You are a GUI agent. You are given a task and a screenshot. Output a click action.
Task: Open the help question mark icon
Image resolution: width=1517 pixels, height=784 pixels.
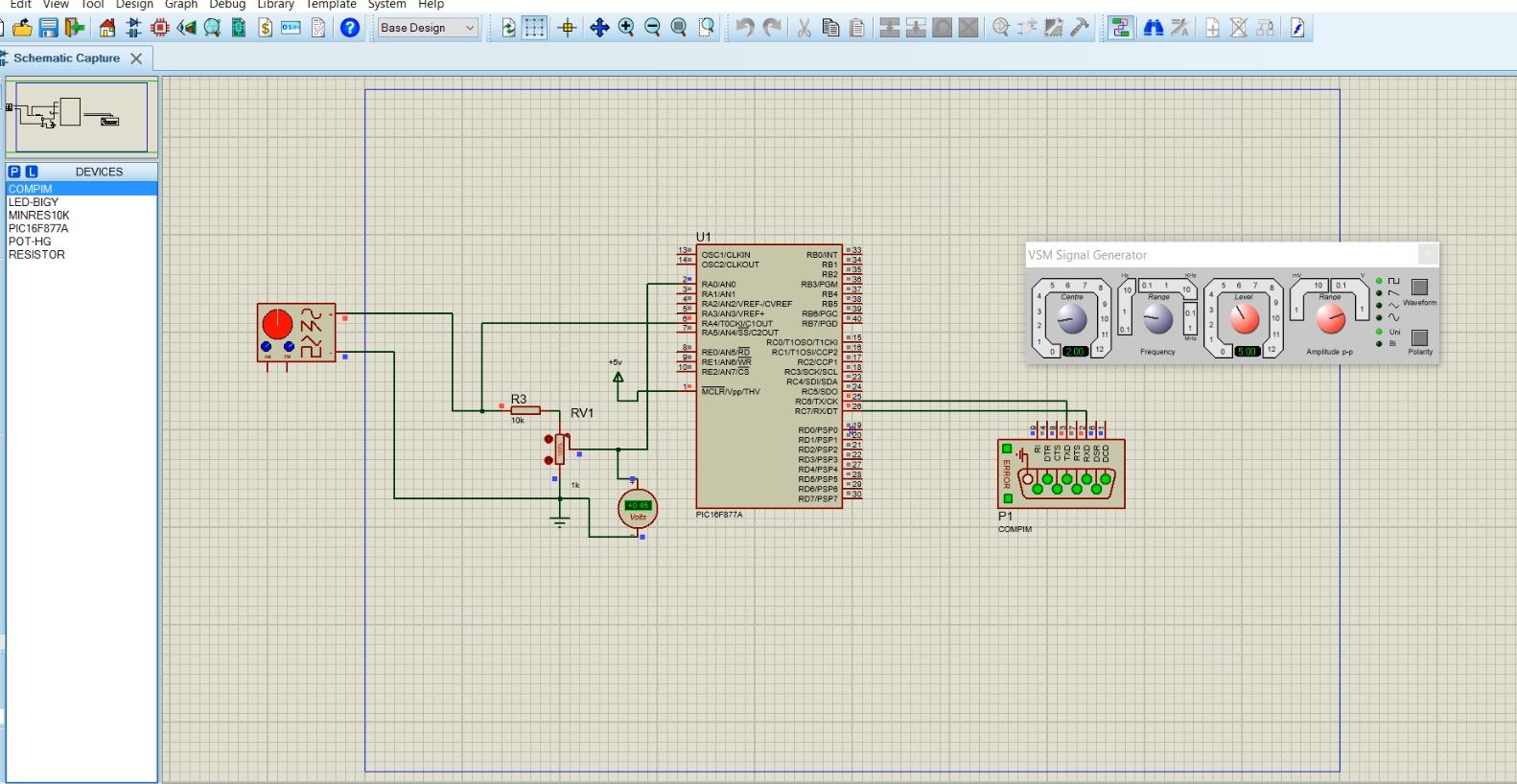[x=350, y=28]
